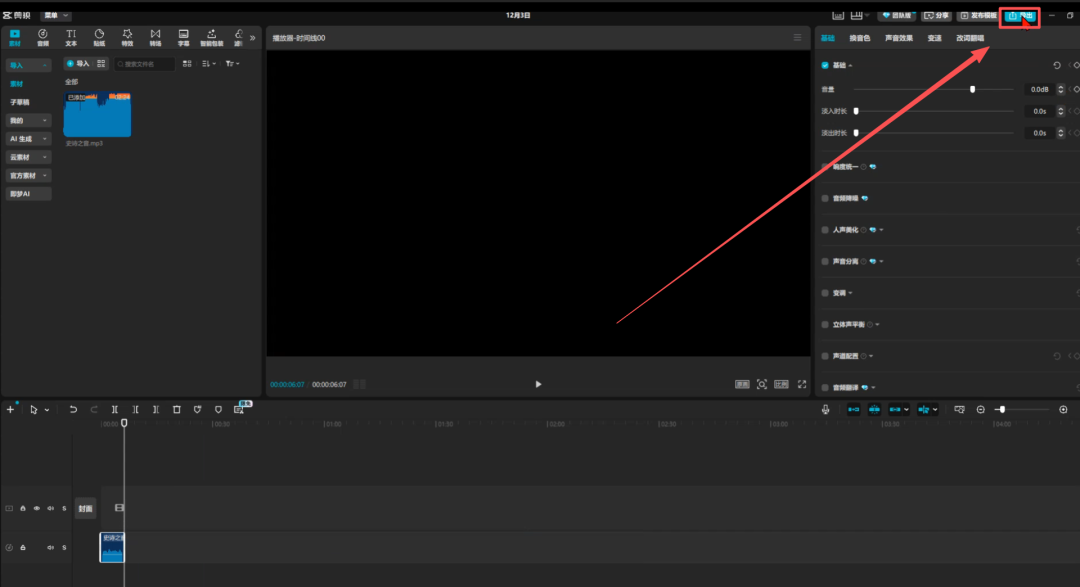1080x587 pixels.
Task: Select the 史诗之音.mp3 media thumbnail
Action: point(97,115)
